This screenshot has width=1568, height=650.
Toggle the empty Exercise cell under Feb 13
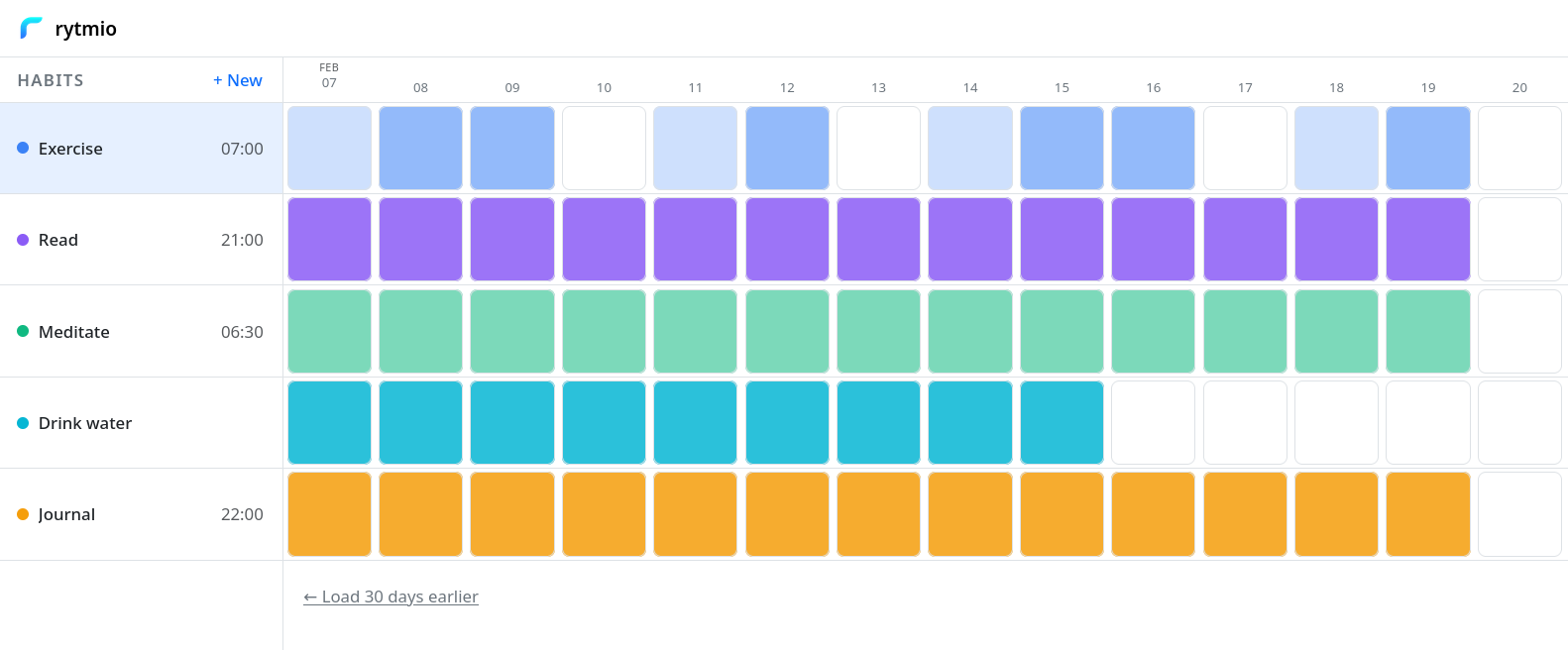coord(878,148)
